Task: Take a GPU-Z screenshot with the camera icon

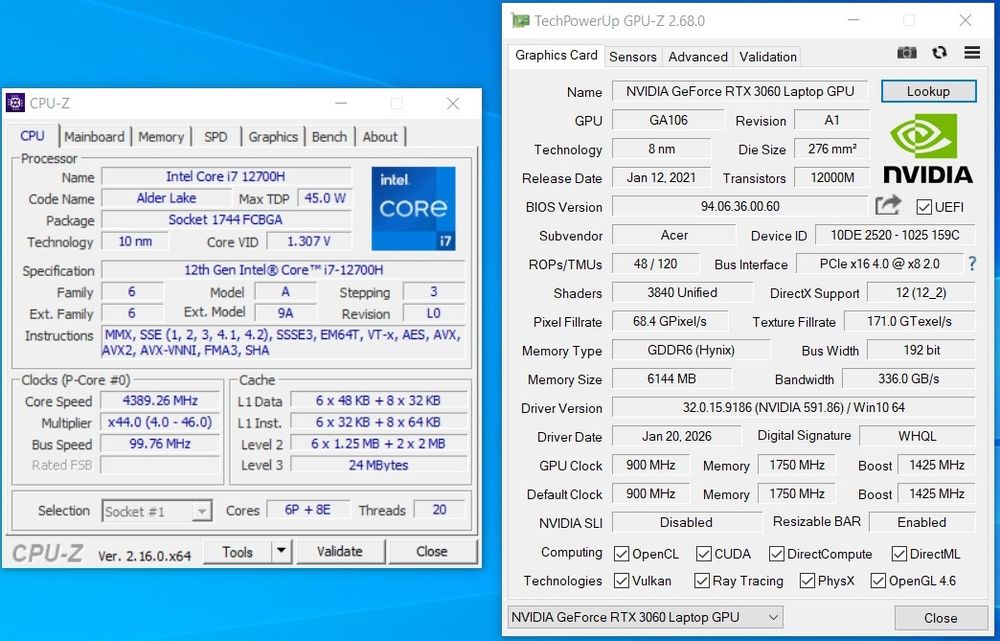Action: pyautogui.click(x=907, y=53)
